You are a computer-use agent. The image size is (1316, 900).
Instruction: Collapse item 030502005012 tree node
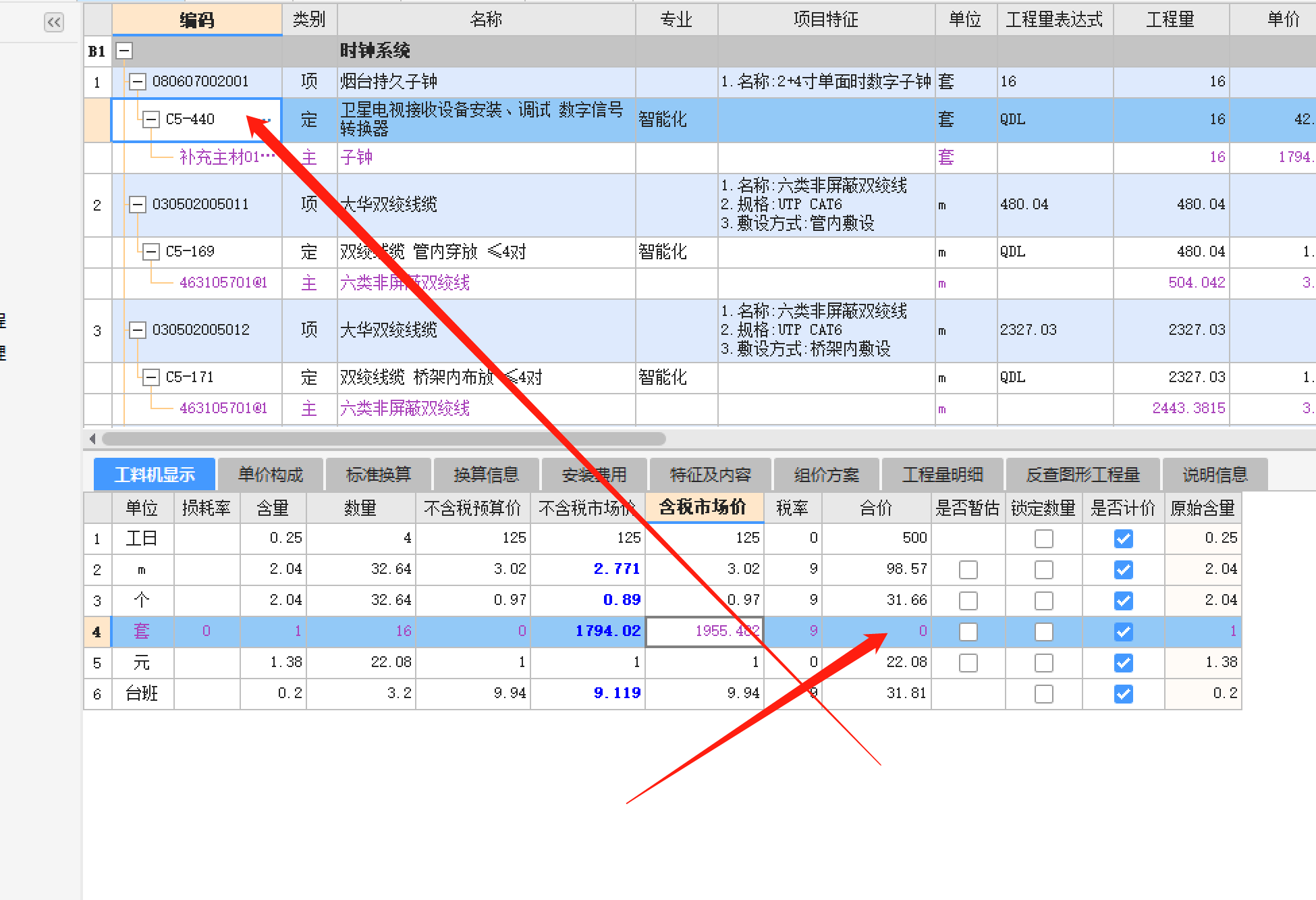pyautogui.click(x=138, y=330)
